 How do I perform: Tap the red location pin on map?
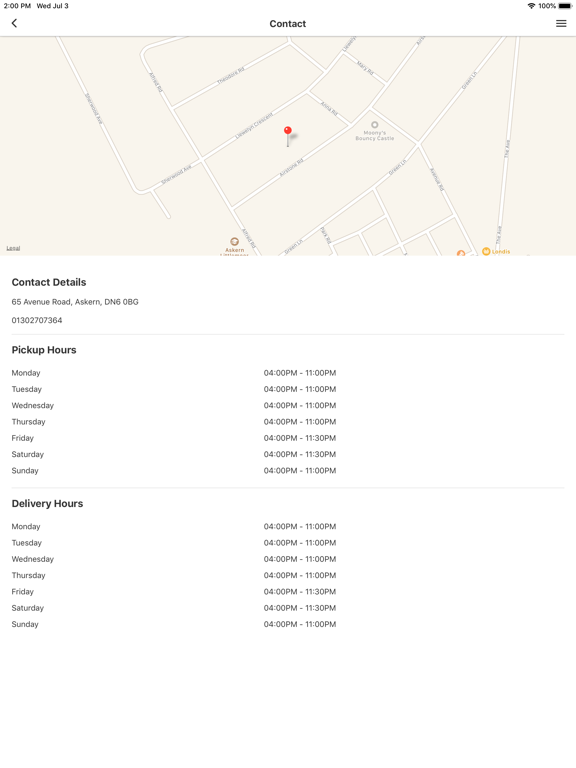[x=288, y=136]
